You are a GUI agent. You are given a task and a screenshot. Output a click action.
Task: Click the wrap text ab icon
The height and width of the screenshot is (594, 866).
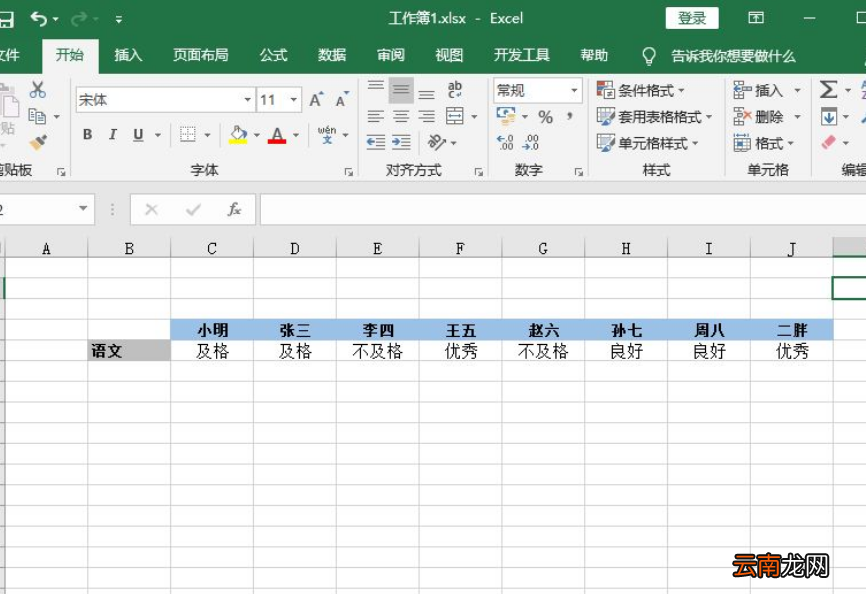(455, 89)
